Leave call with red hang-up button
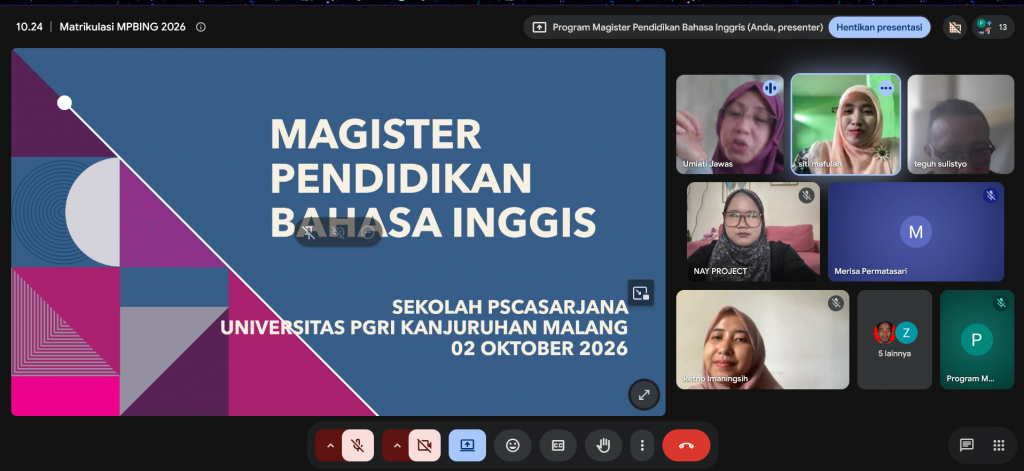The width and height of the screenshot is (1024, 471). (686, 446)
